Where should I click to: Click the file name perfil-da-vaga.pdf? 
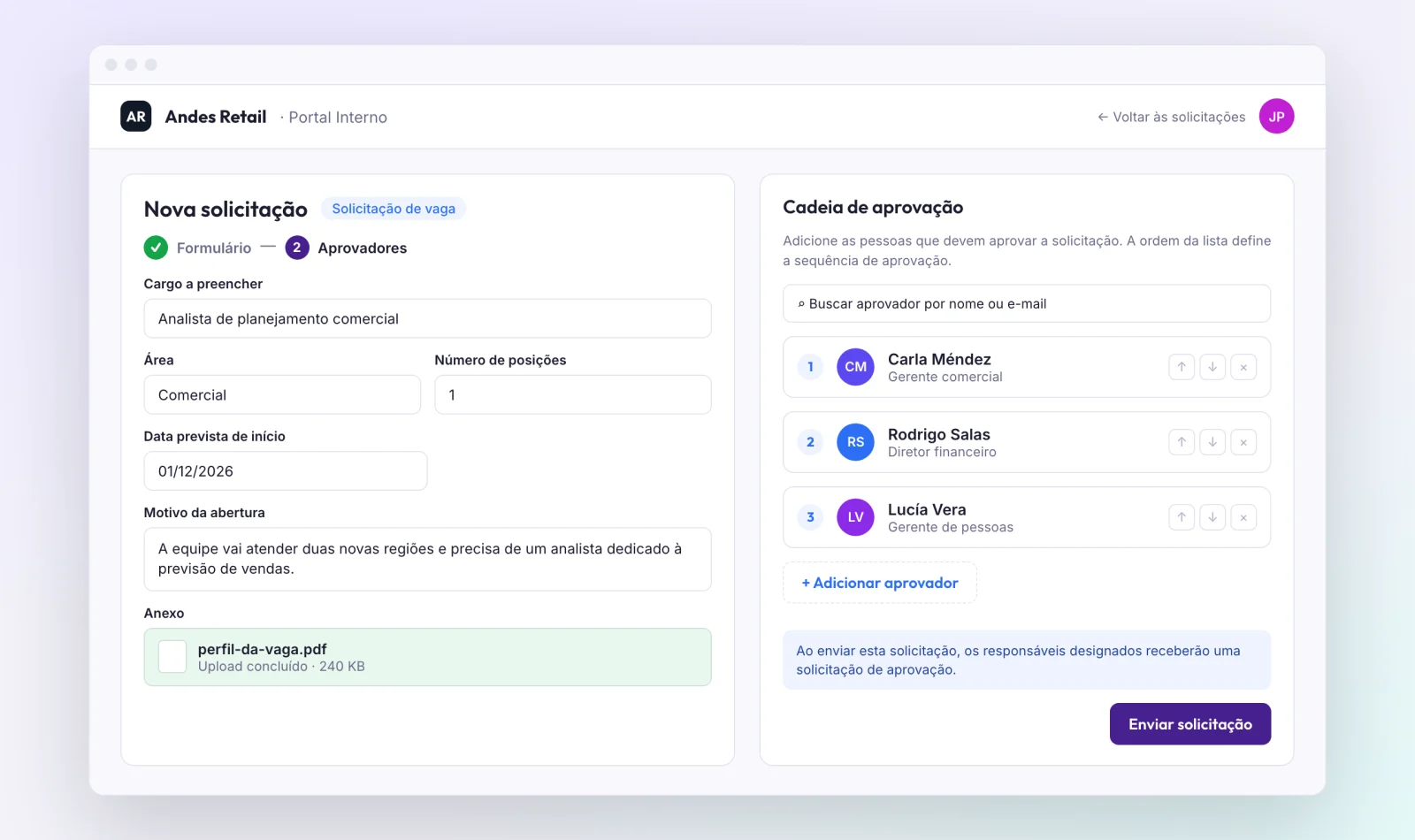(263, 649)
